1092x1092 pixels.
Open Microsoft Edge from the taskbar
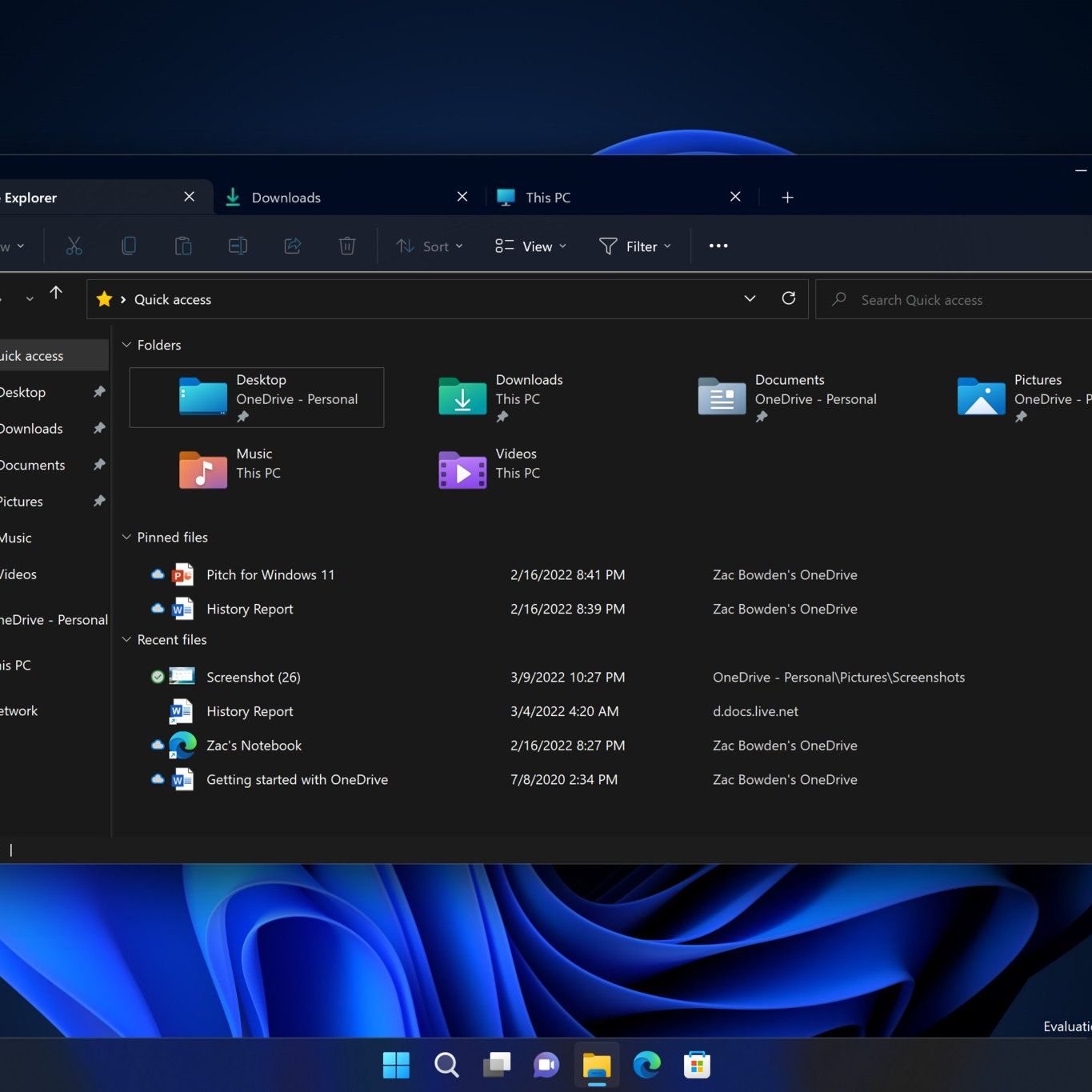pyautogui.click(x=646, y=1065)
